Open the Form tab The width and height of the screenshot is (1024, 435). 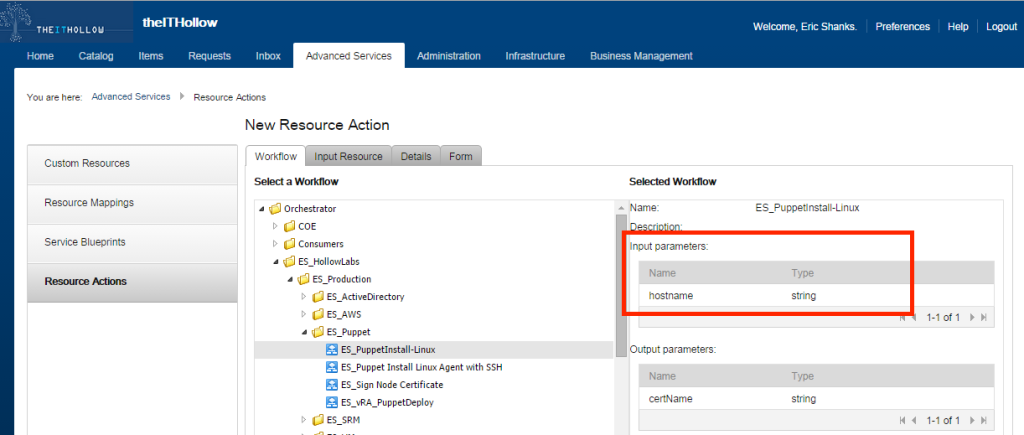point(460,156)
